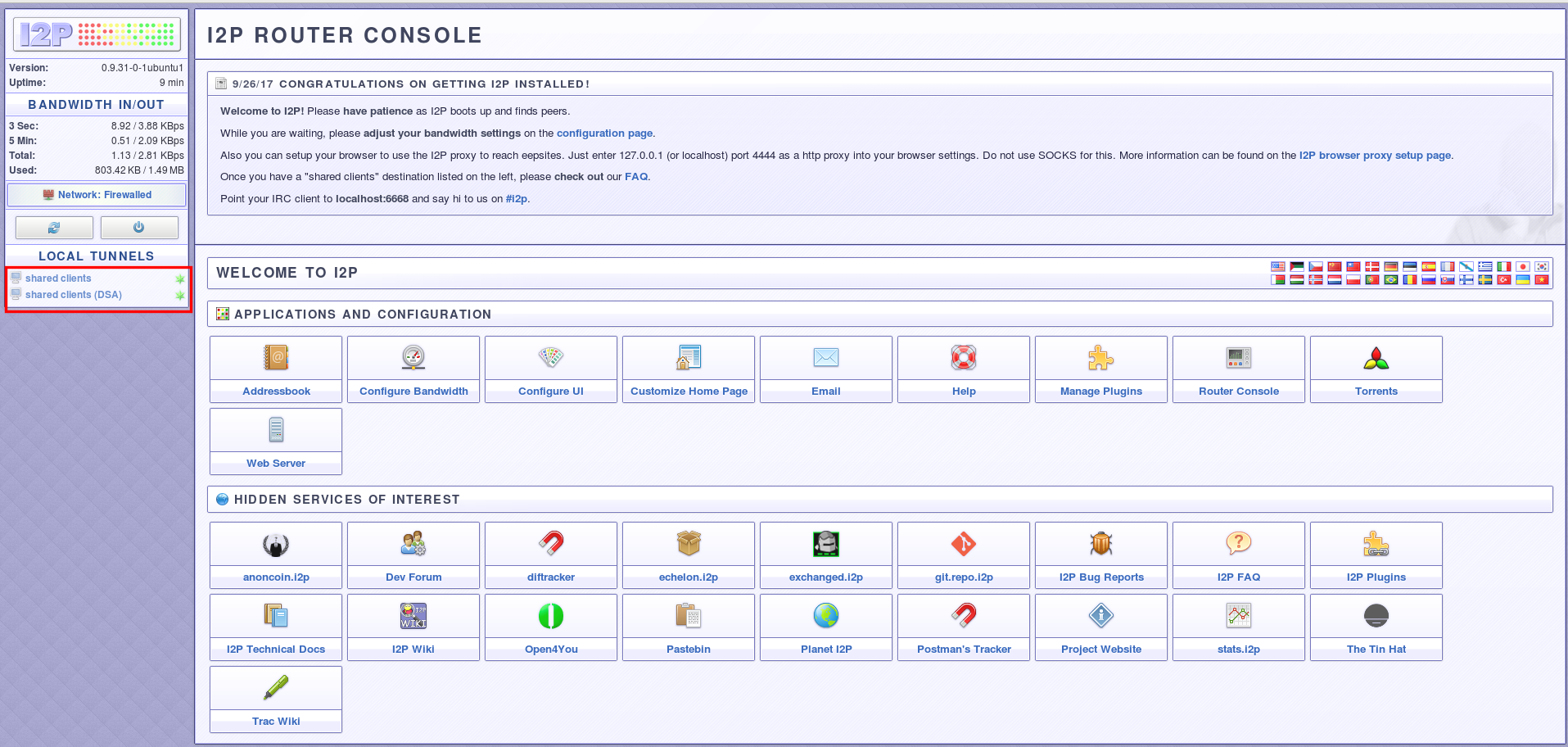This screenshot has height=747, width=1568.
Task: Open the Open4You green icon
Action: [x=551, y=616]
